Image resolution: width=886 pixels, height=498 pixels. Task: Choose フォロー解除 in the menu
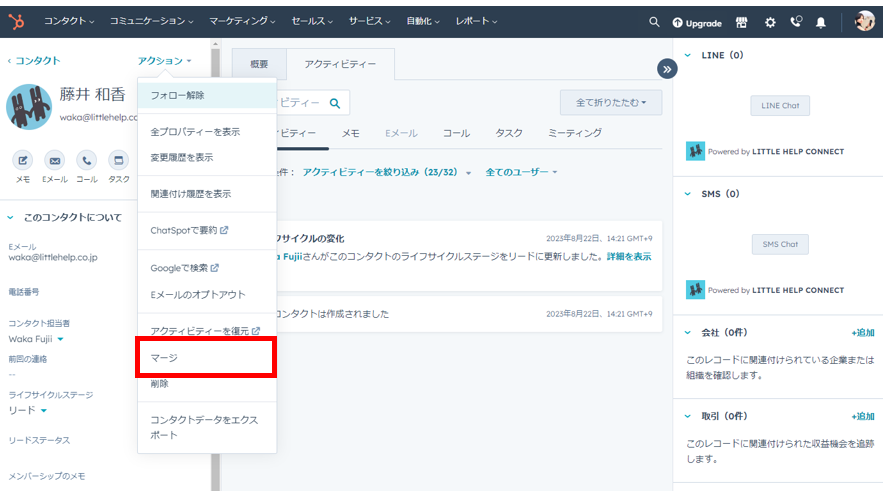point(177,96)
